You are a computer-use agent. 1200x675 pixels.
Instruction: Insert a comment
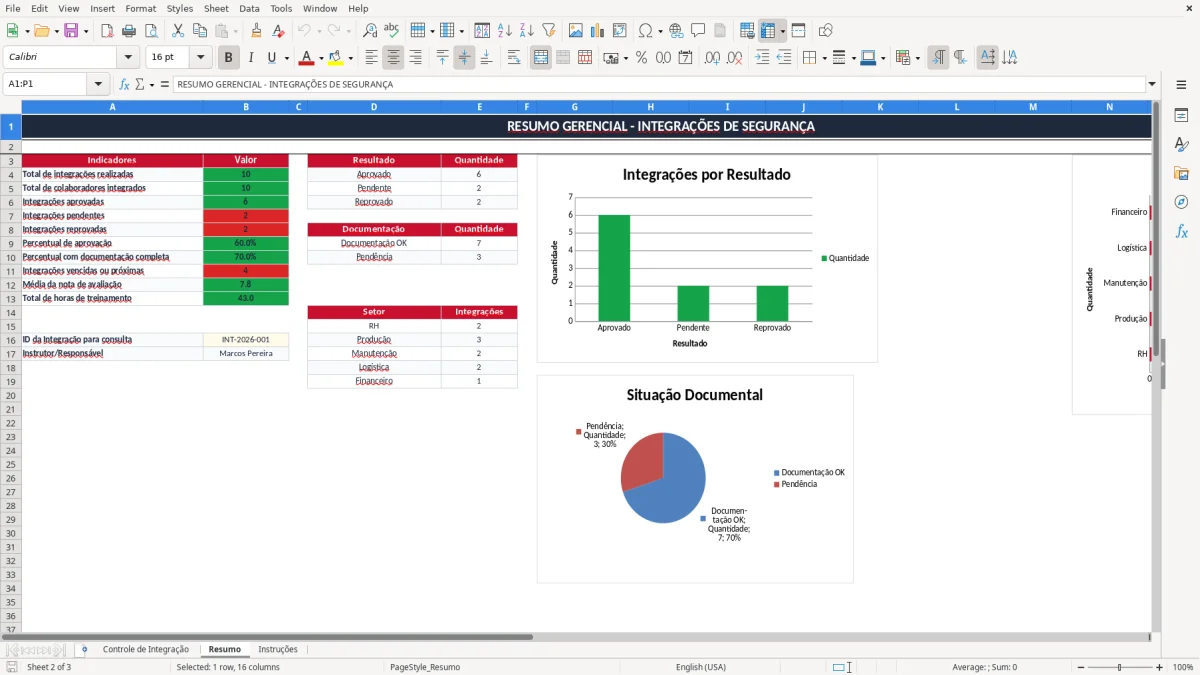point(698,31)
